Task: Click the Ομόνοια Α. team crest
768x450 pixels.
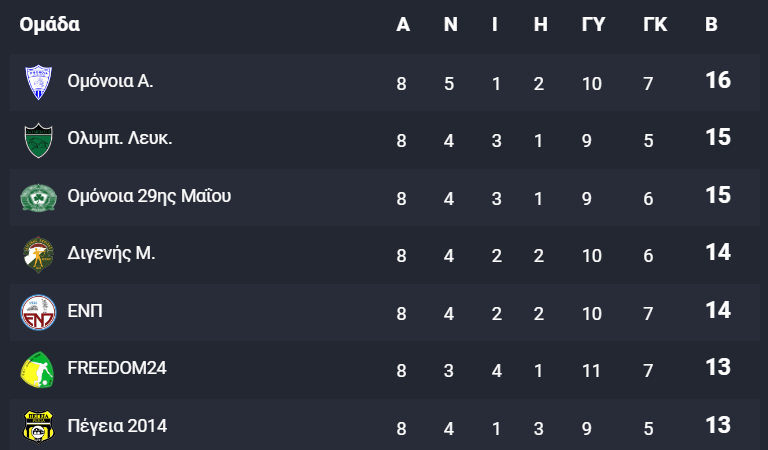Action: (x=38, y=82)
